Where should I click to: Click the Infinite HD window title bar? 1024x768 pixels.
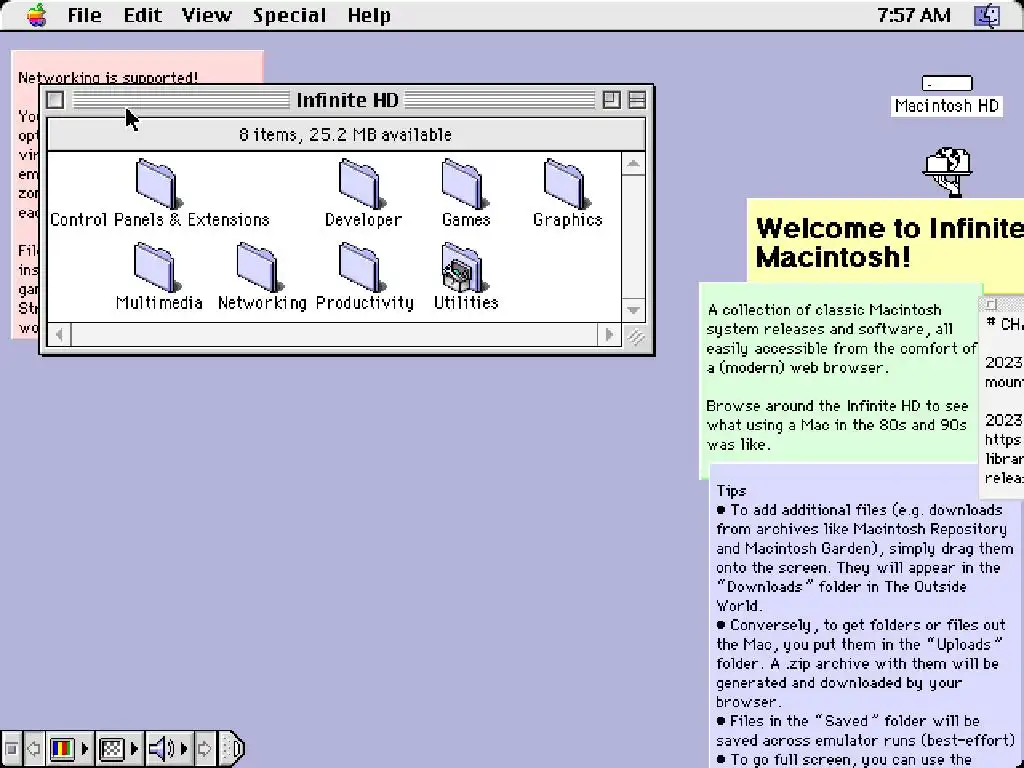point(347,100)
